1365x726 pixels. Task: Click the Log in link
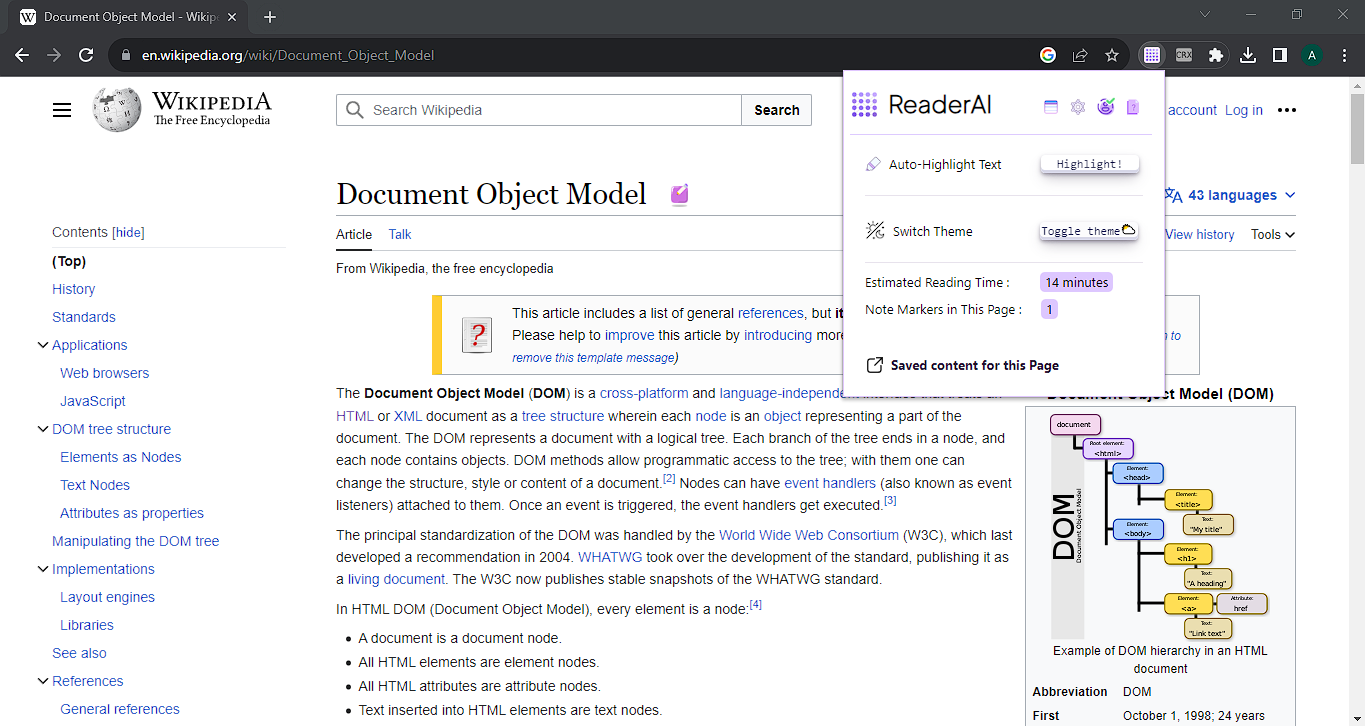(x=1244, y=110)
